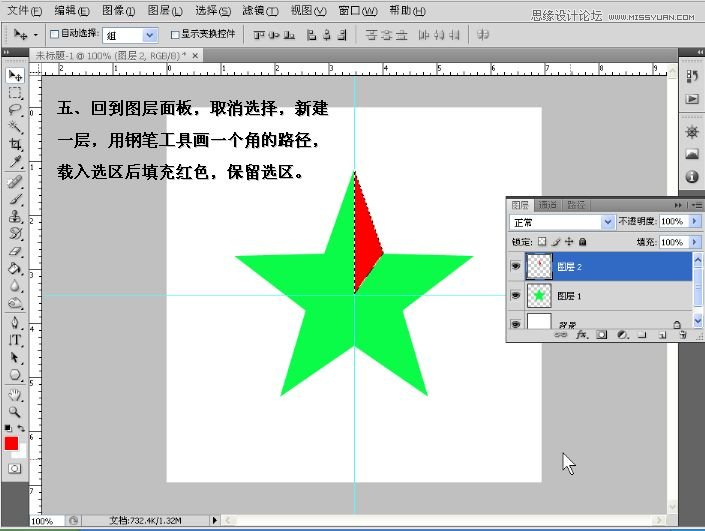Screen dimensions: 705x531
Task: Click the white background color swatch
Action: pos(21,452)
